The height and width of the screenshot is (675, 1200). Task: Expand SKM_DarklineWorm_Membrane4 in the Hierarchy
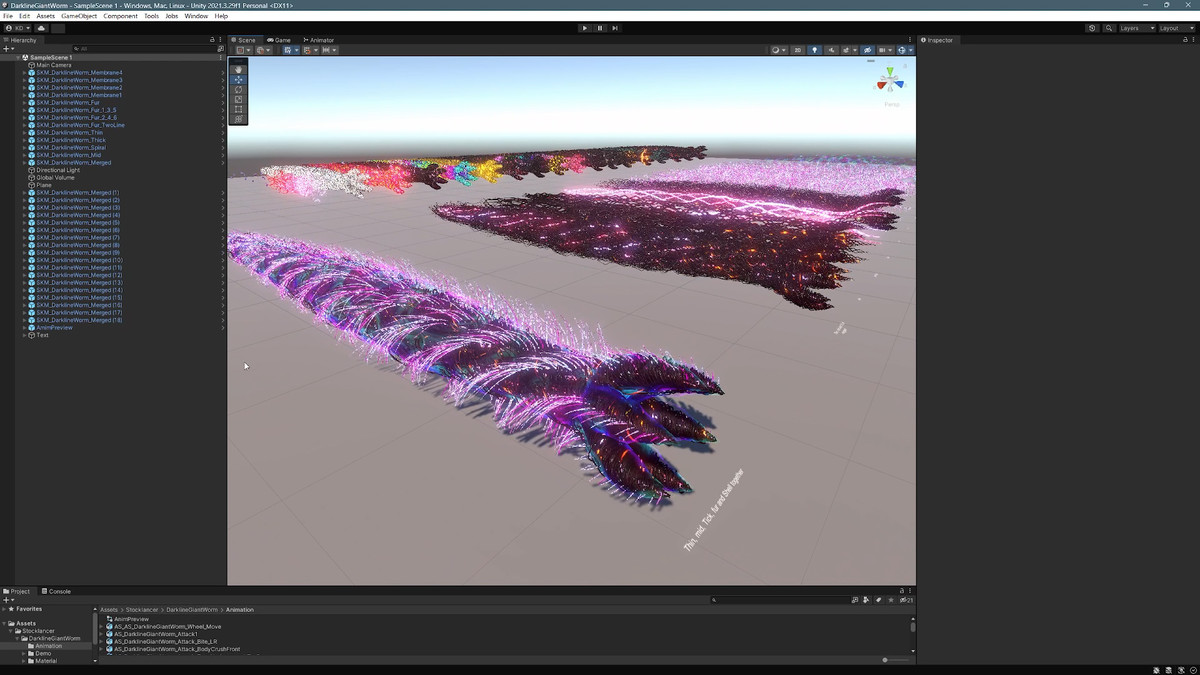(x=24, y=73)
